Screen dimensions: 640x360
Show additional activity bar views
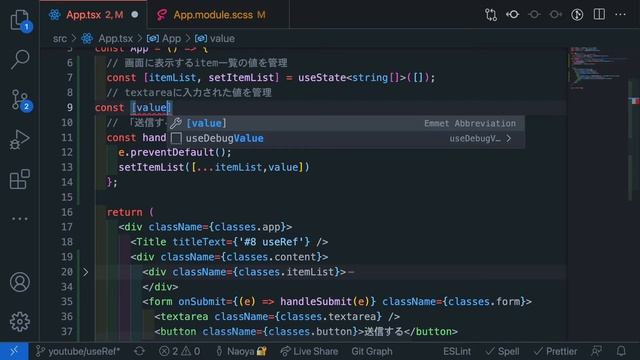(20, 219)
